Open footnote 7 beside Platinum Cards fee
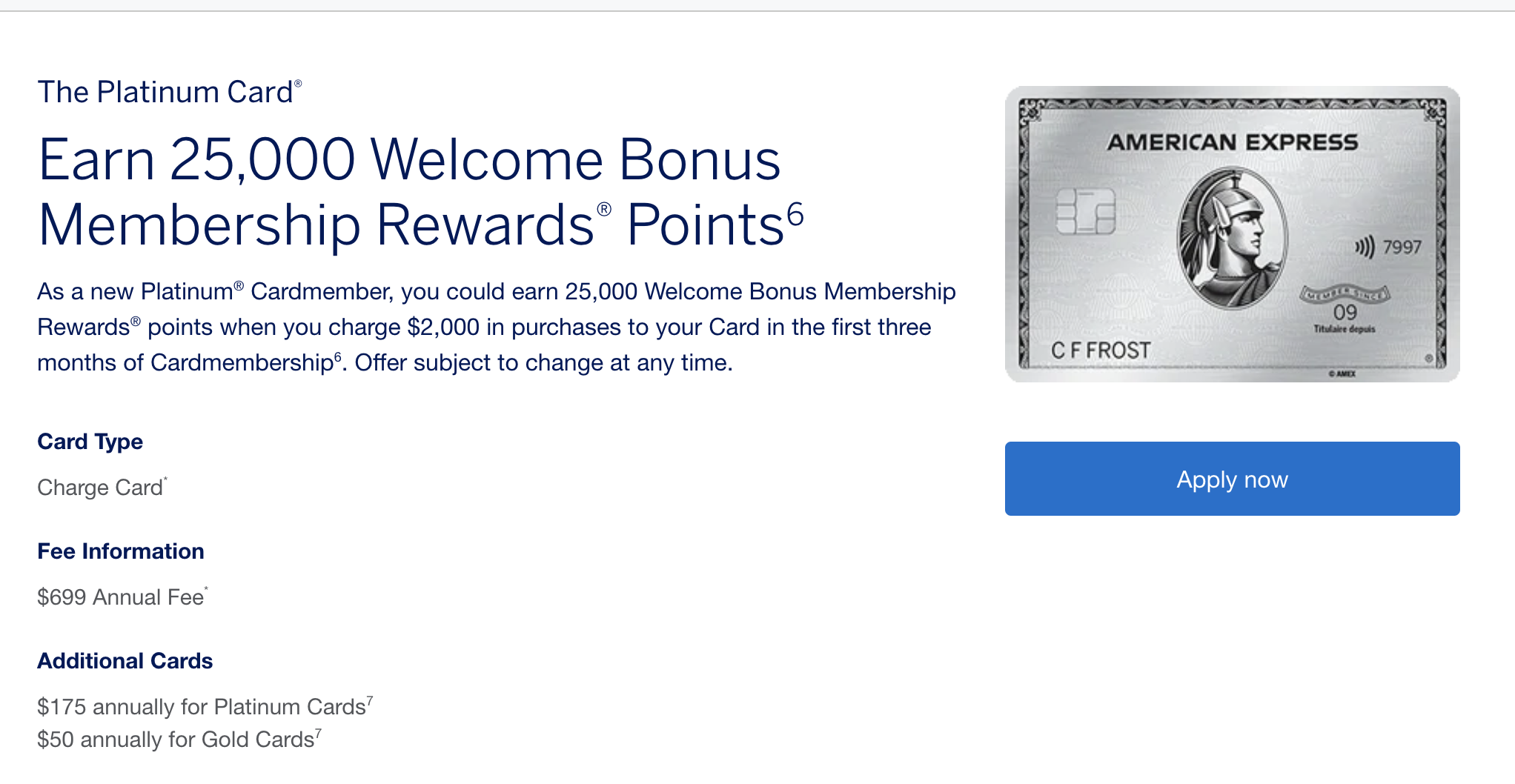This screenshot has width=1515, height=784. coord(370,700)
